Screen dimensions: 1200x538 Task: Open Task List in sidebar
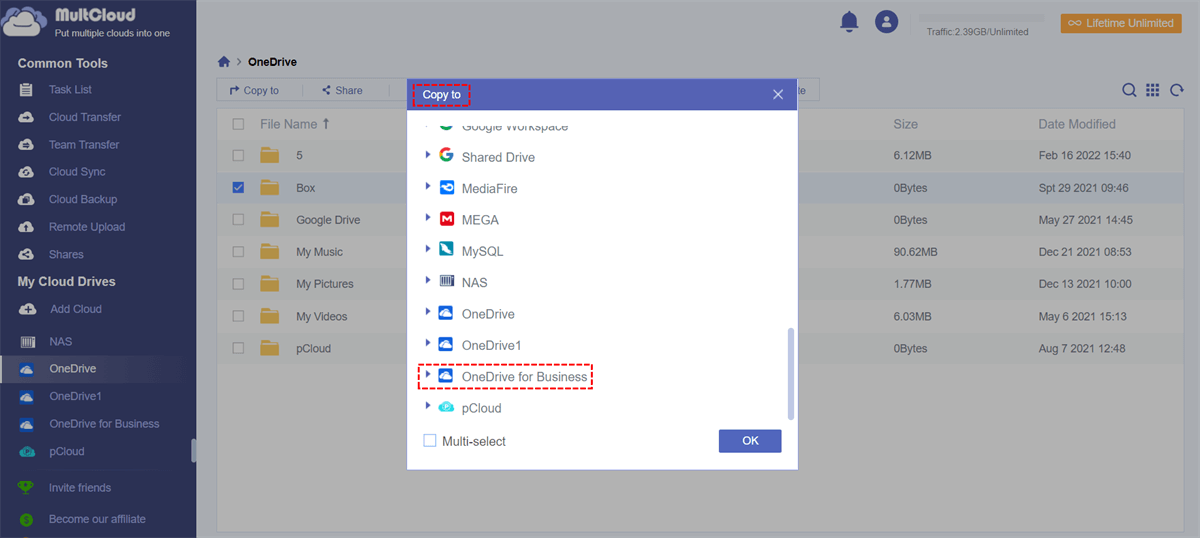tap(70, 90)
